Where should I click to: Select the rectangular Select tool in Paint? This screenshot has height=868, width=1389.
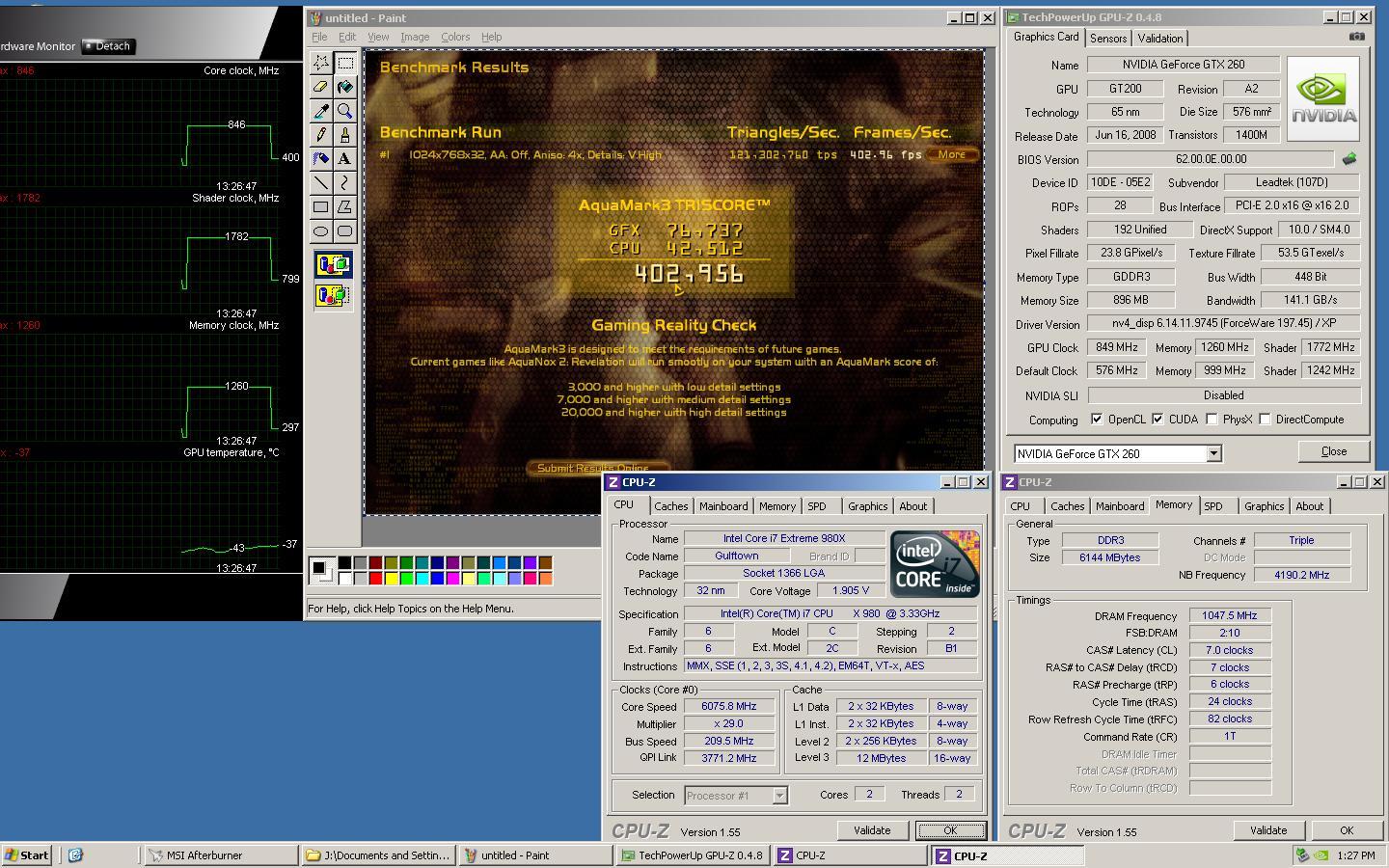(x=345, y=63)
